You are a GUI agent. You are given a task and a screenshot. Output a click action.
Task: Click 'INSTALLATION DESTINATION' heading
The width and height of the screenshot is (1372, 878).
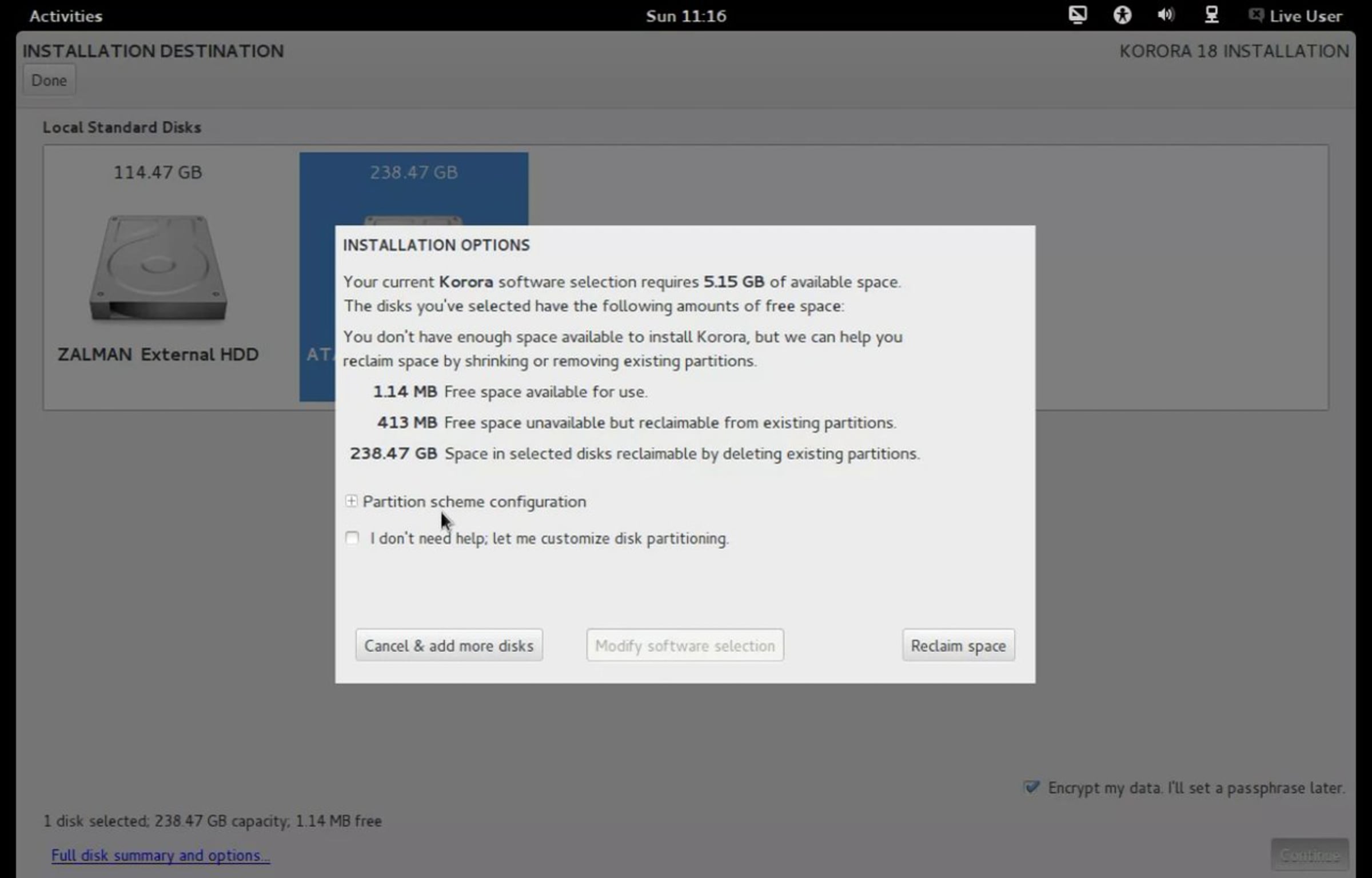pos(153,51)
